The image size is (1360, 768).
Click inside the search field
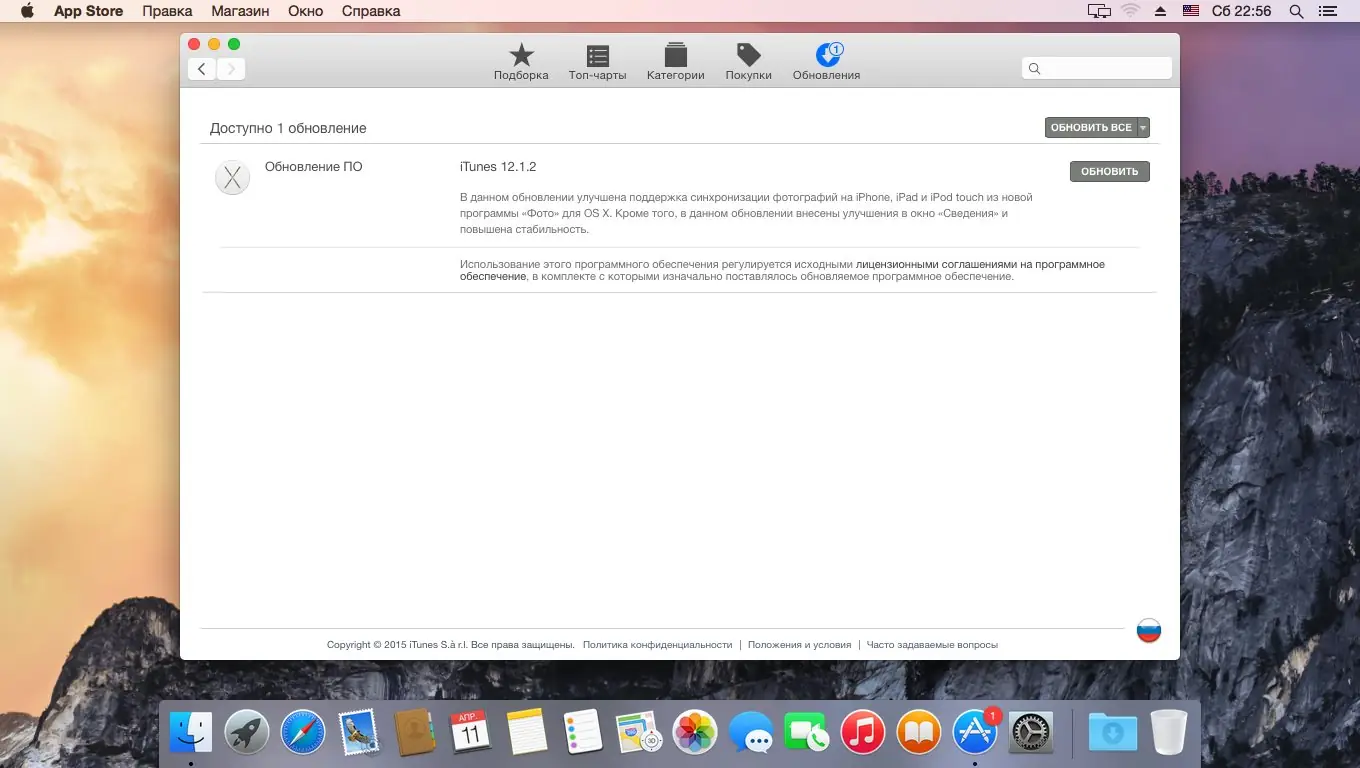coord(1096,67)
